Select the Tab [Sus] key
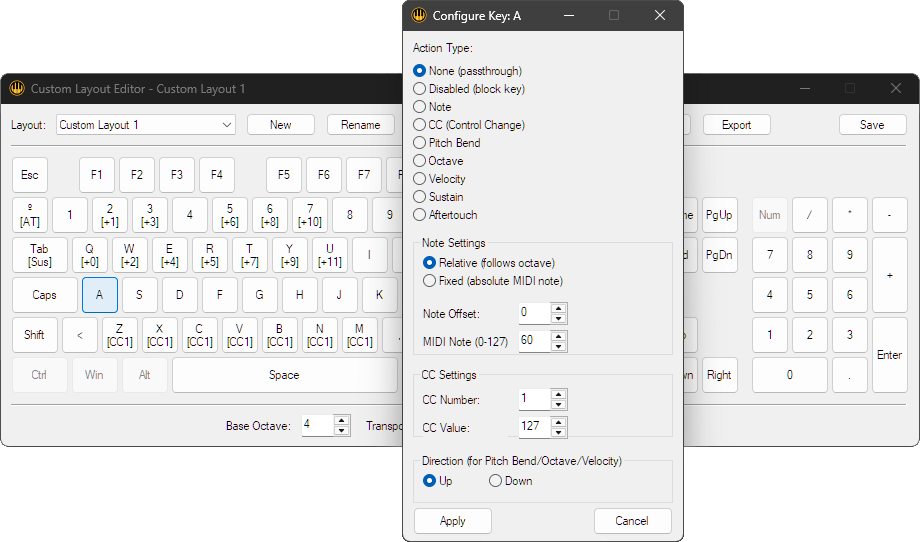920x542 pixels. pos(40,255)
